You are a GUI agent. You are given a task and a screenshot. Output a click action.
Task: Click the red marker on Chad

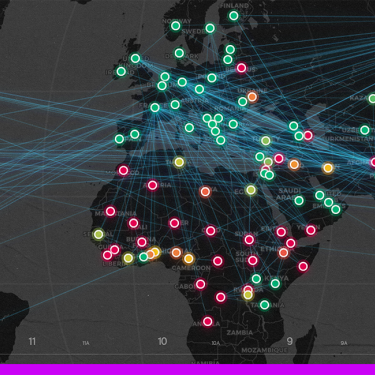(x=210, y=230)
